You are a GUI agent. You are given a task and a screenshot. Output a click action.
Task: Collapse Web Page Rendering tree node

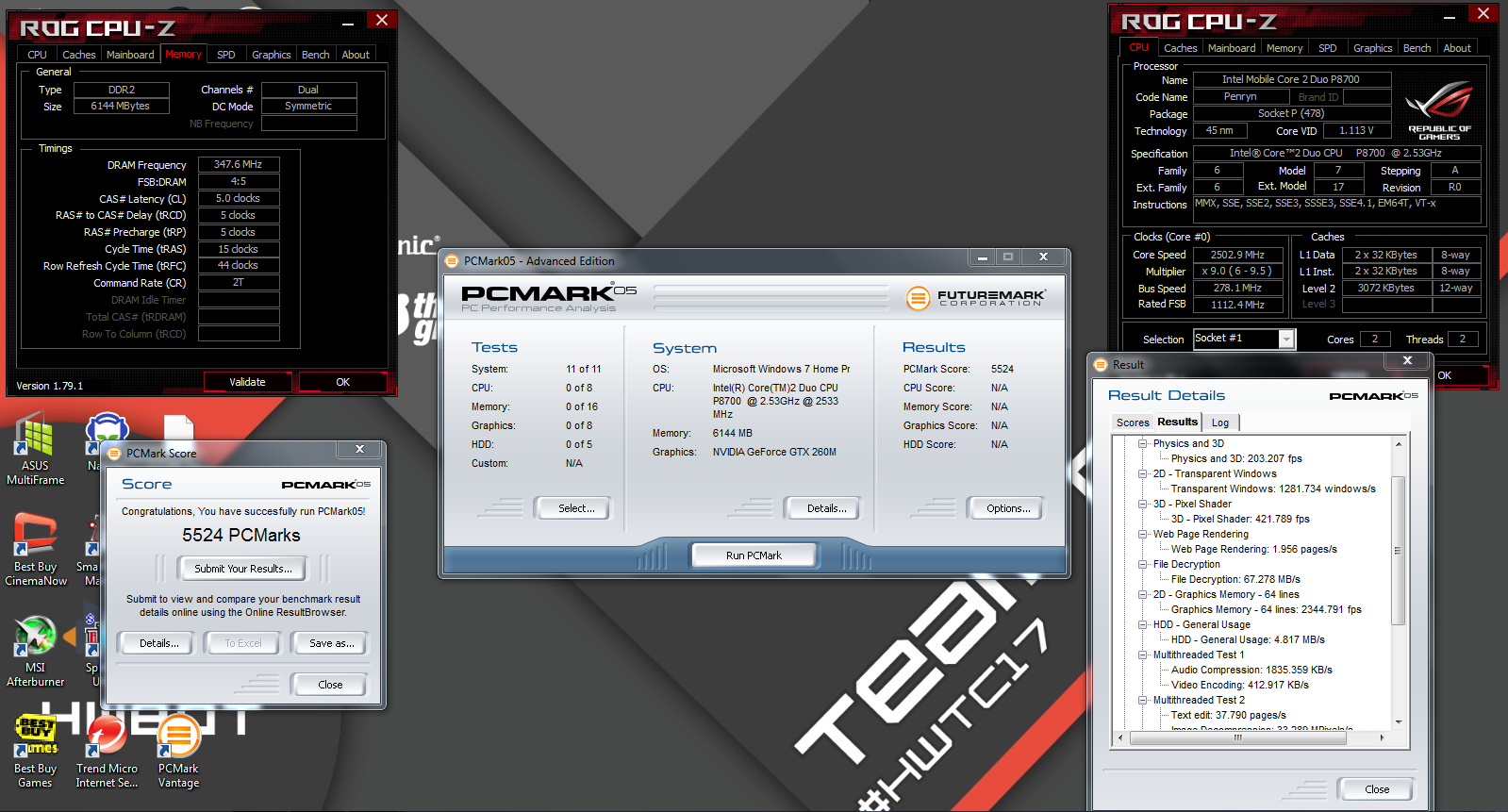click(1143, 534)
